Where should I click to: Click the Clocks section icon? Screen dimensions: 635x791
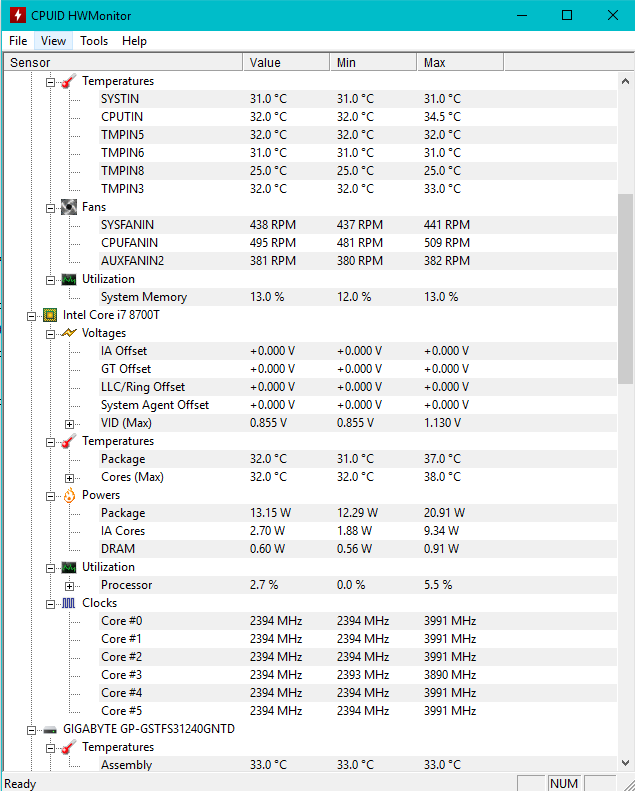[x=69, y=603]
